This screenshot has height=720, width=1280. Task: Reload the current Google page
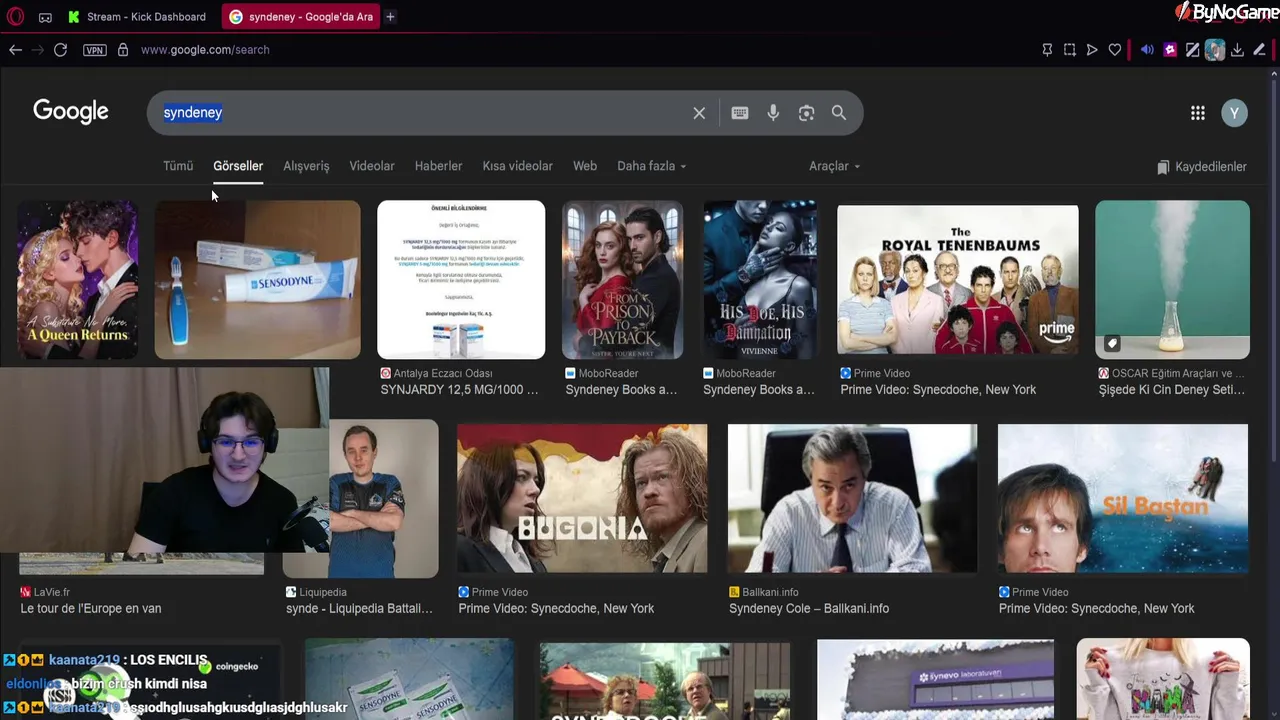[x=61, y=50]
